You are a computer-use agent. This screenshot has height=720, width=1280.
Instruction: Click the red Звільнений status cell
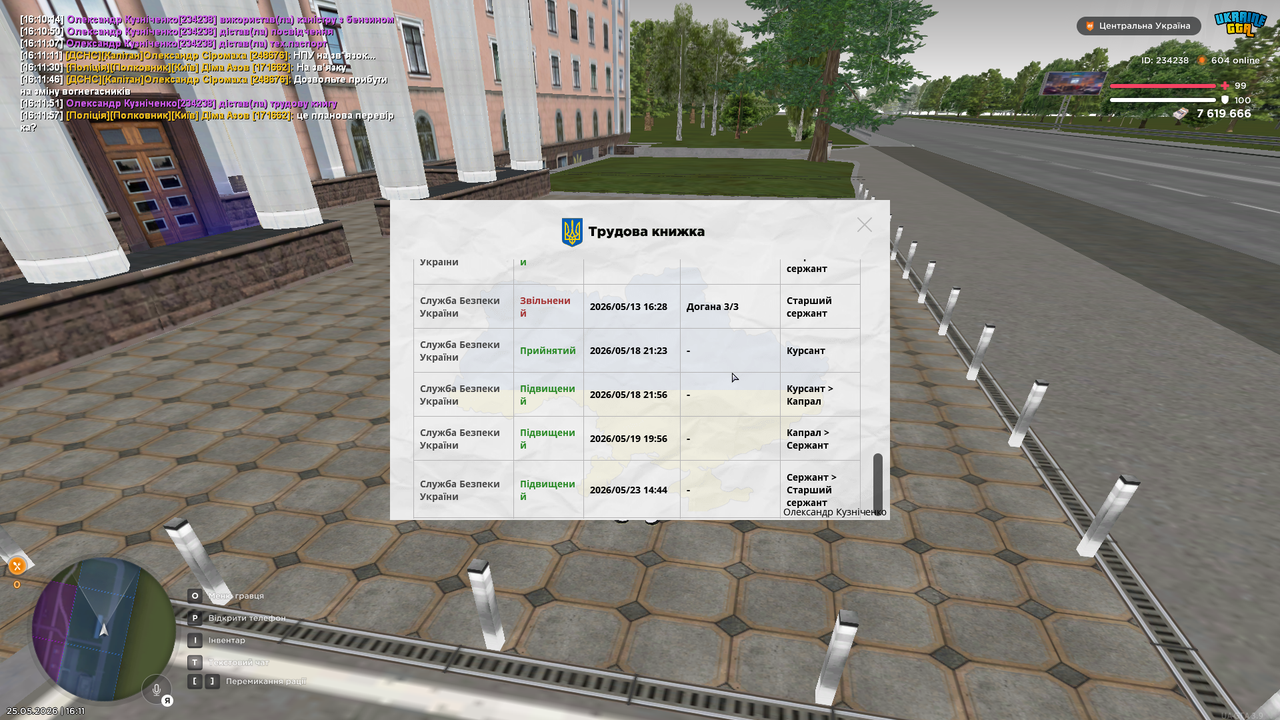coord(548,307)
